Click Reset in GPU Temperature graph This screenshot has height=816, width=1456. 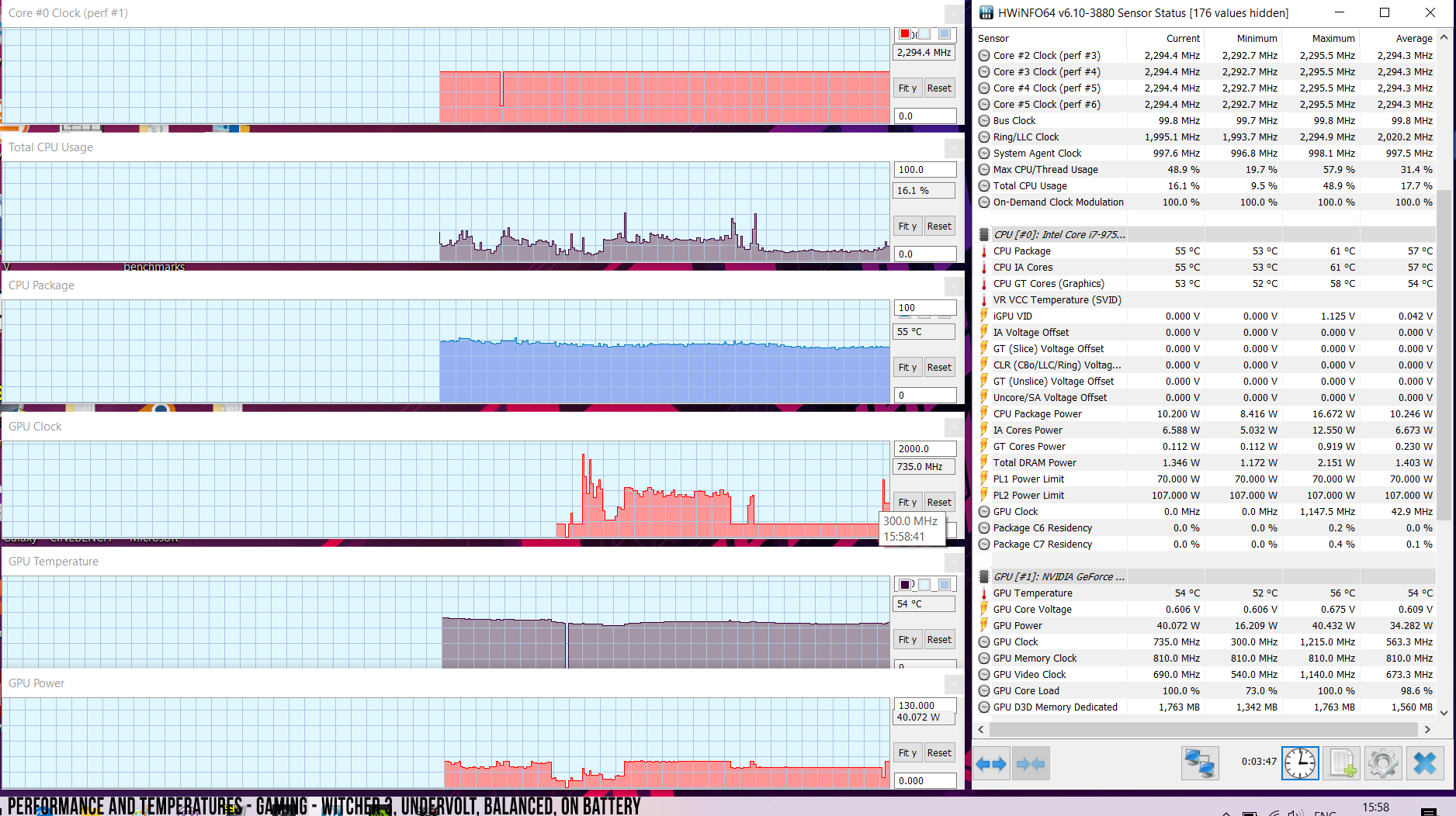(939, 639)
